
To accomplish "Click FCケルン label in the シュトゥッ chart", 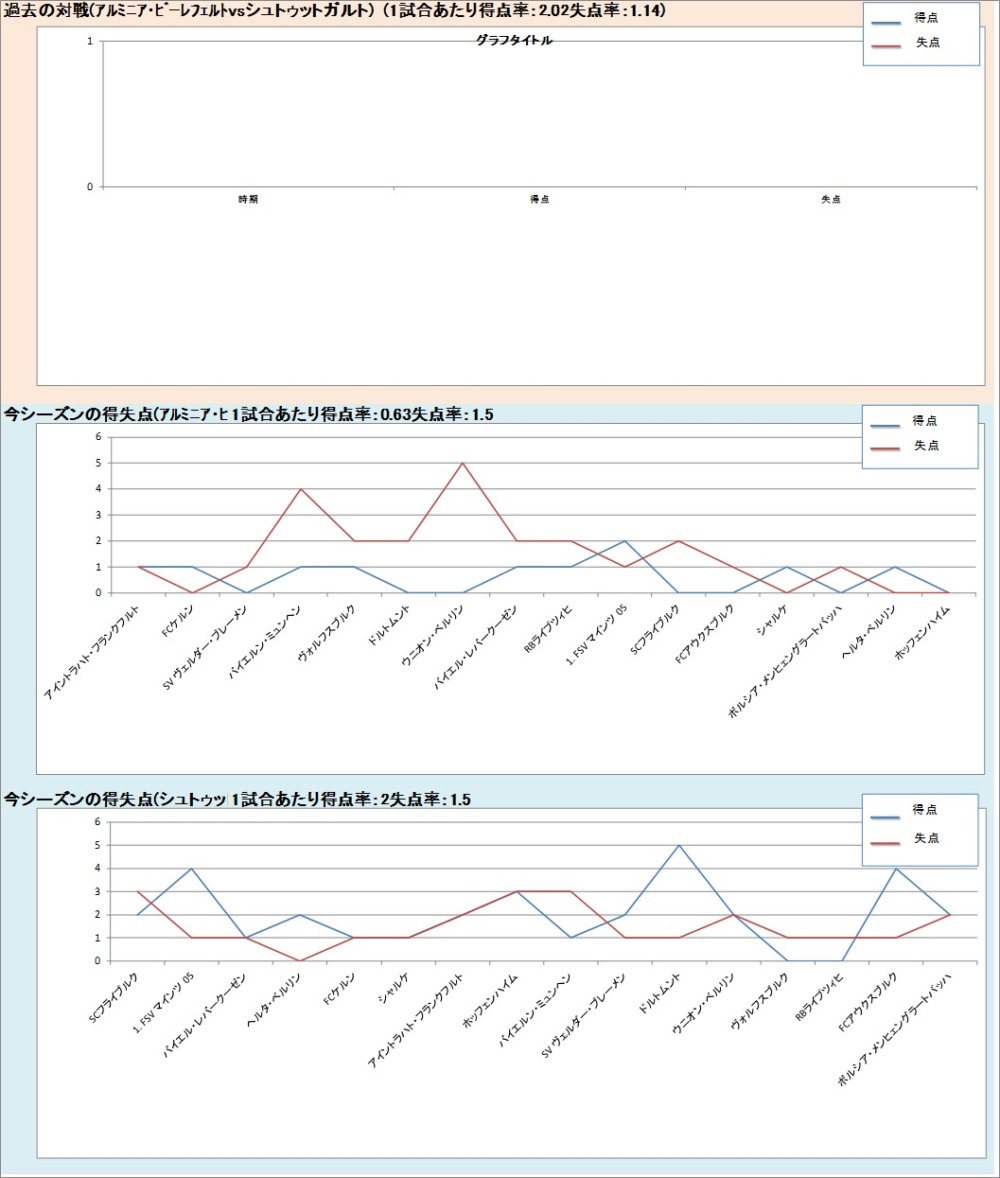I will pyautogui.click(x=340, y=989).
